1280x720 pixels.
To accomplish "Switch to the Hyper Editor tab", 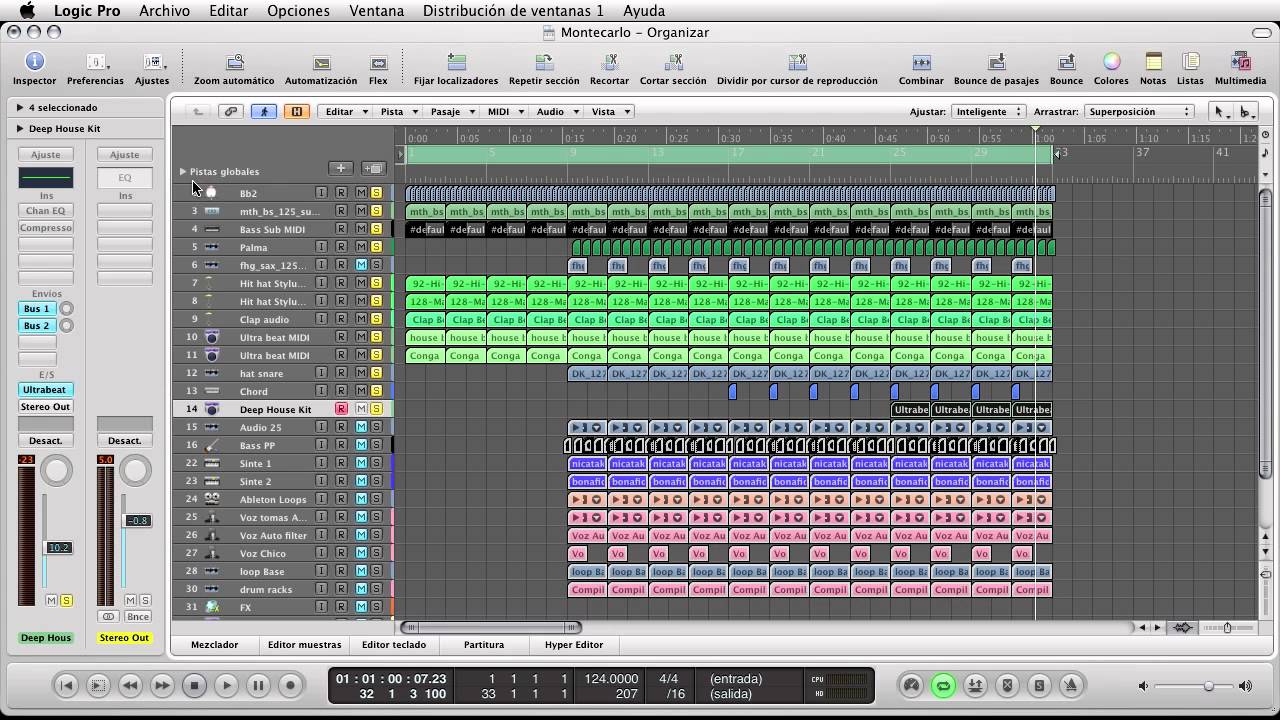I will click(x=574, y=645).
